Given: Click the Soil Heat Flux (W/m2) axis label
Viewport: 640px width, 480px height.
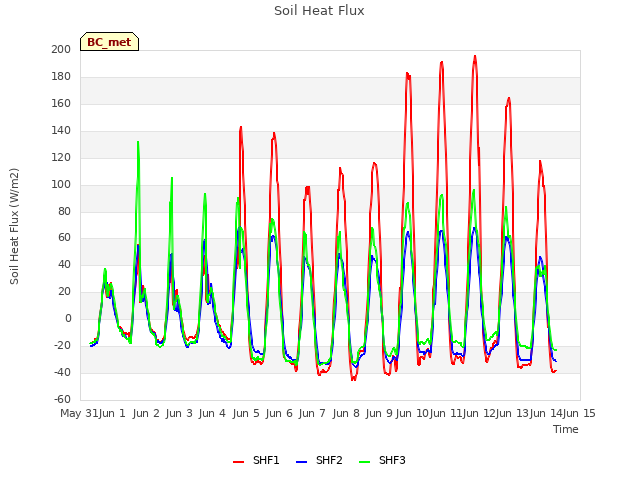Looking at the screenshot, I should coord(15,226).
